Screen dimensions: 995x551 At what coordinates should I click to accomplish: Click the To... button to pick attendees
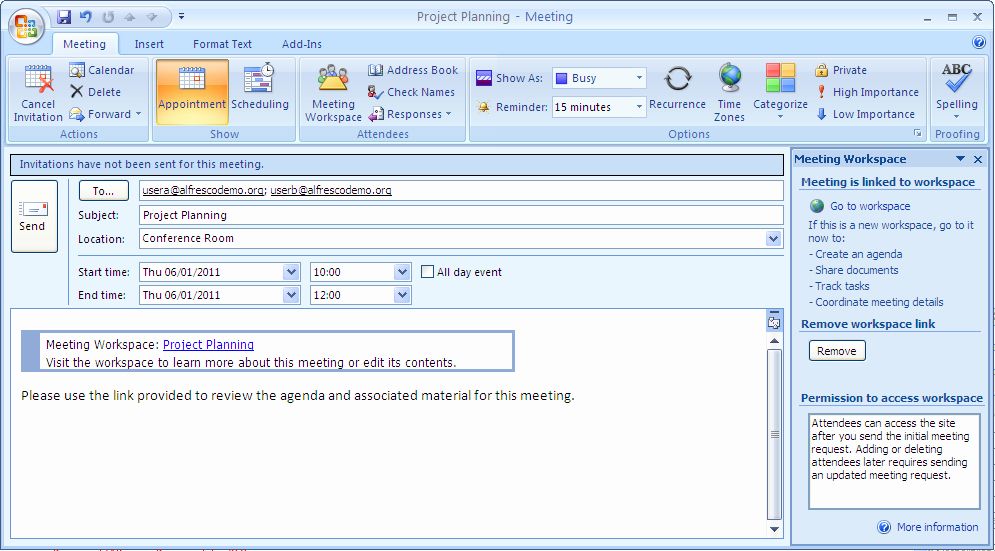point(103,190)
